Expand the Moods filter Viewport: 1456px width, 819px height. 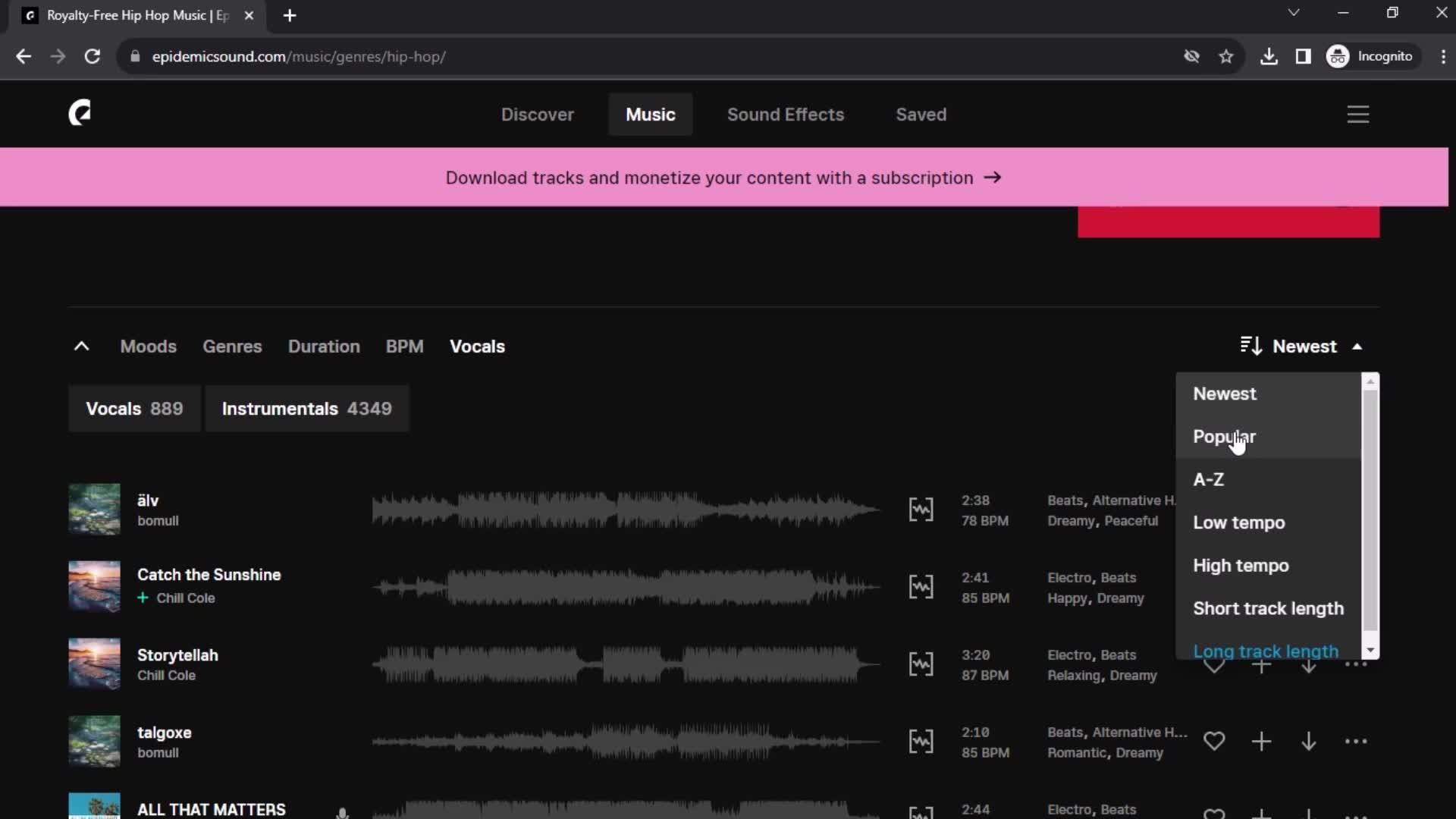(x=149, y=347)
